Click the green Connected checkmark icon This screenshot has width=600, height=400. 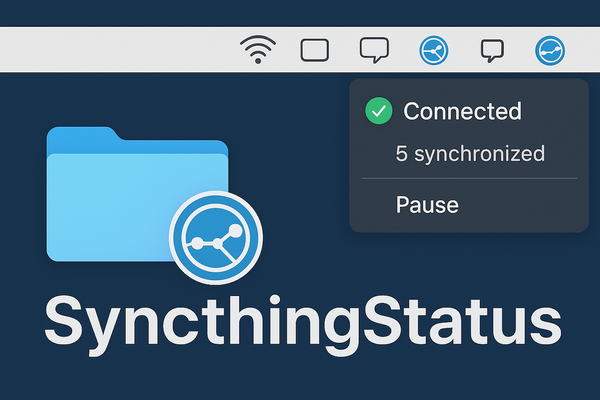click(x=378, y=111)
